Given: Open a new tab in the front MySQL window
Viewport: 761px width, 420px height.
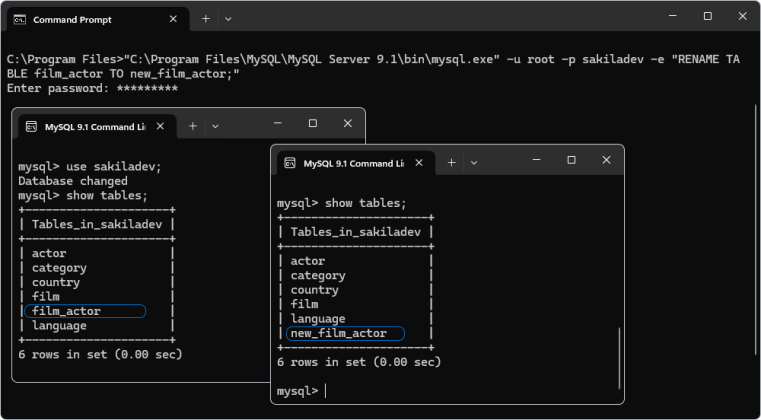Looking at the screenshot, I should tap(451, 163).
